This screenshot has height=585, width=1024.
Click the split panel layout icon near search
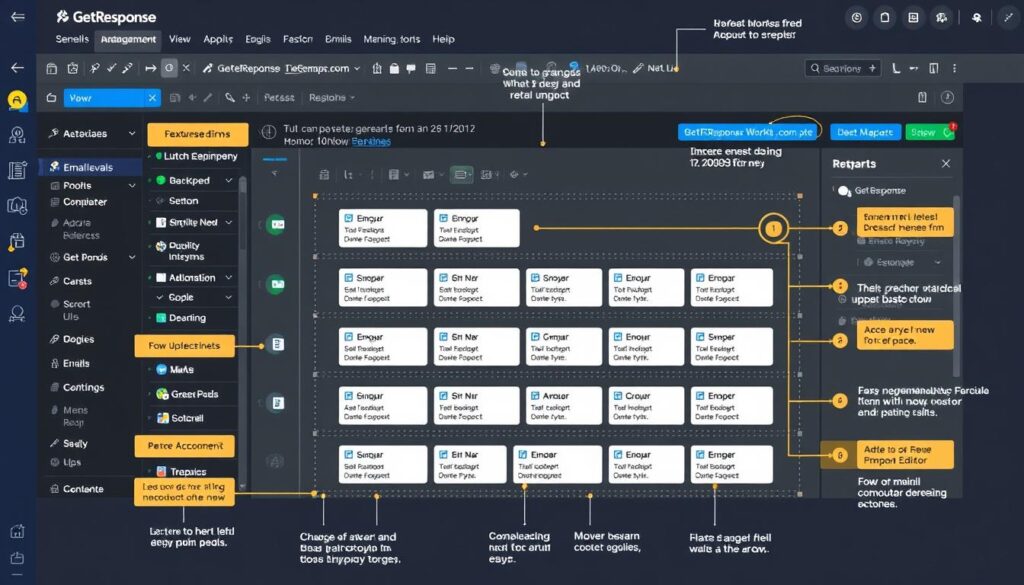tap(934, 68)
